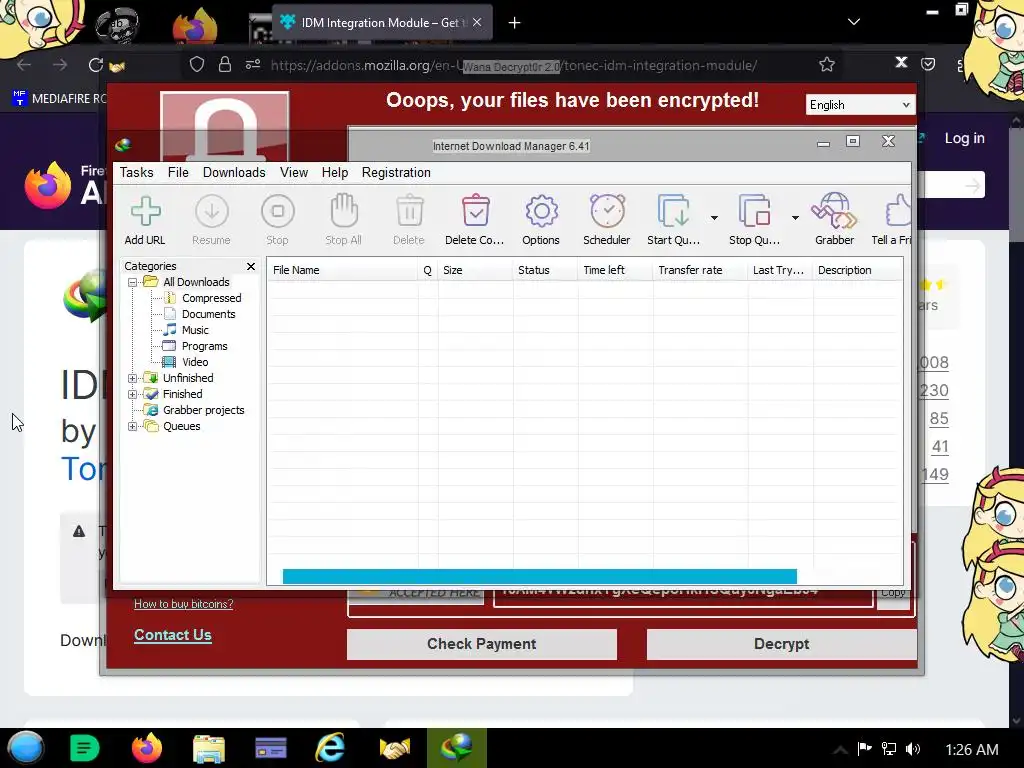Open a new Firefox tab with plus
This screenshot has width=1024, height=768.
coord(515,23)
